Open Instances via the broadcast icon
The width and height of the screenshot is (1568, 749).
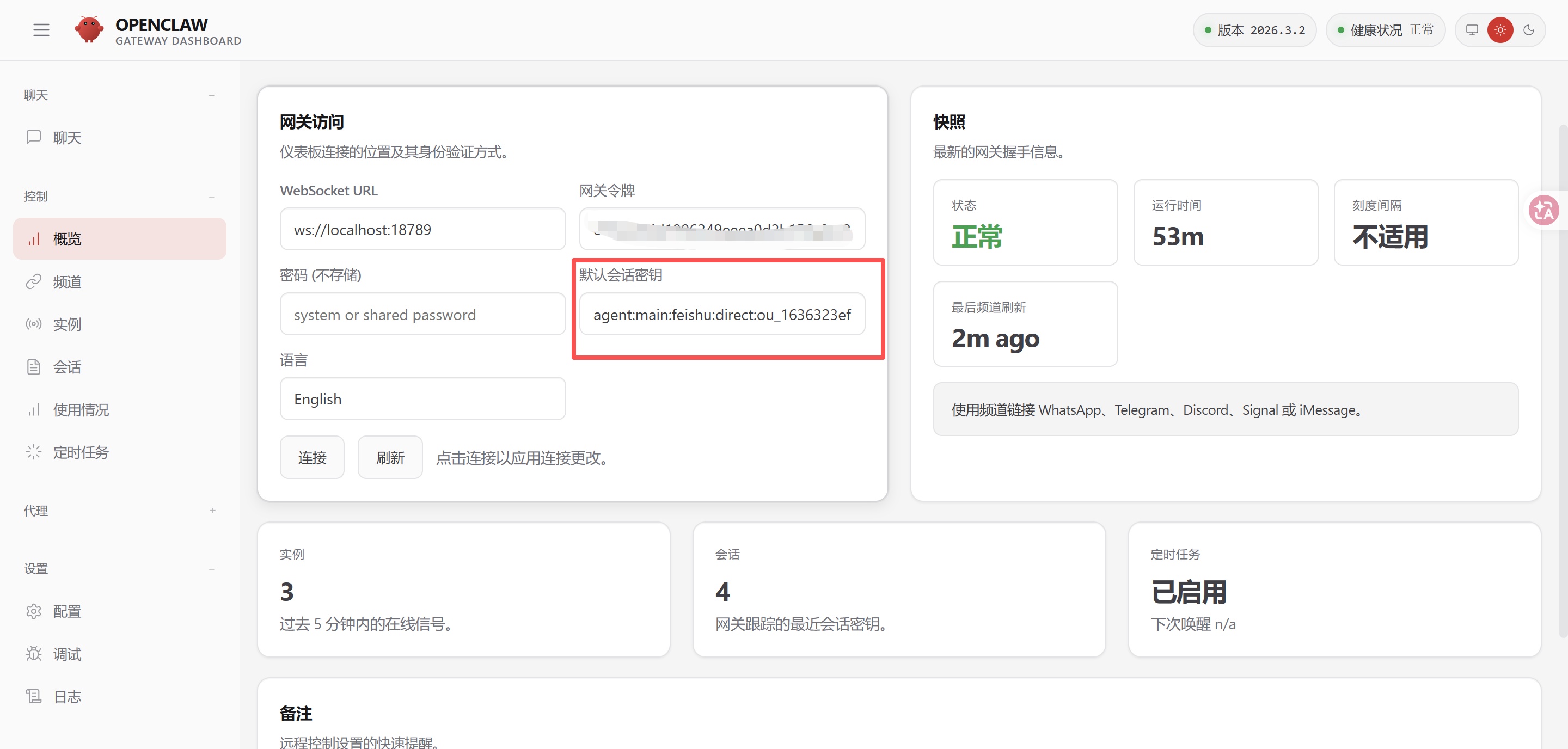33,324
